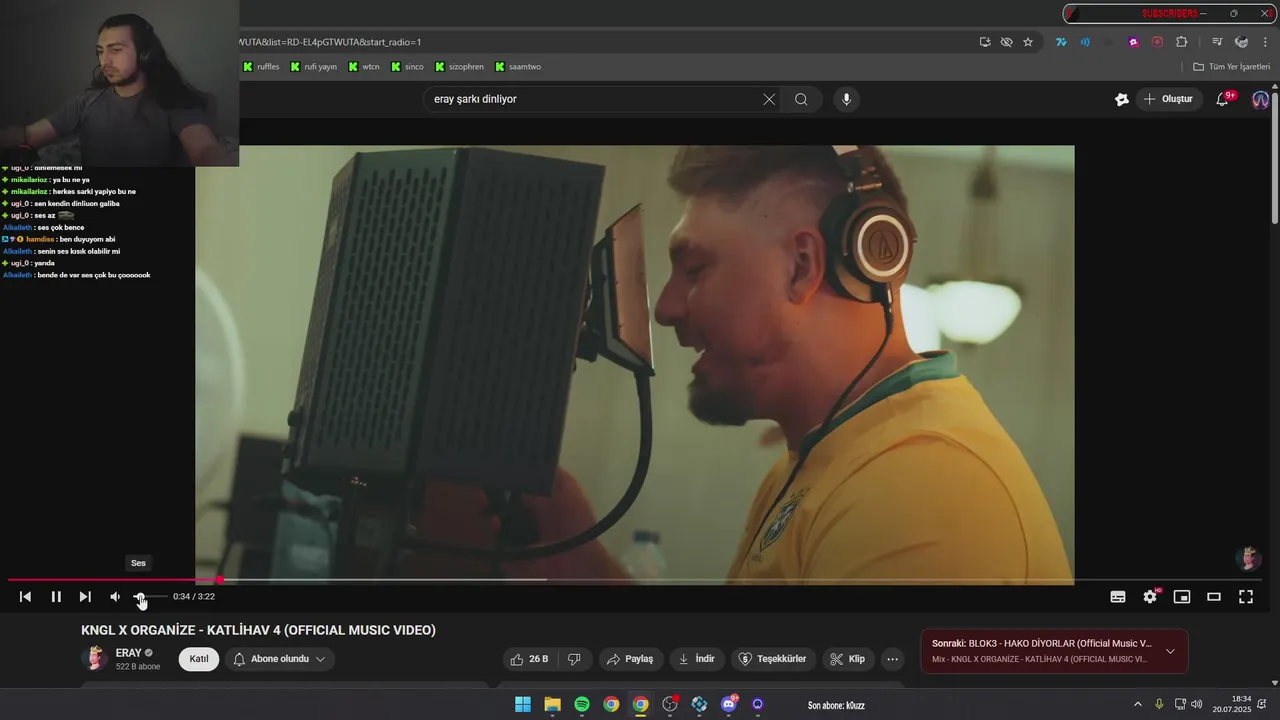Open the video settings gear

click(1150, 597)
